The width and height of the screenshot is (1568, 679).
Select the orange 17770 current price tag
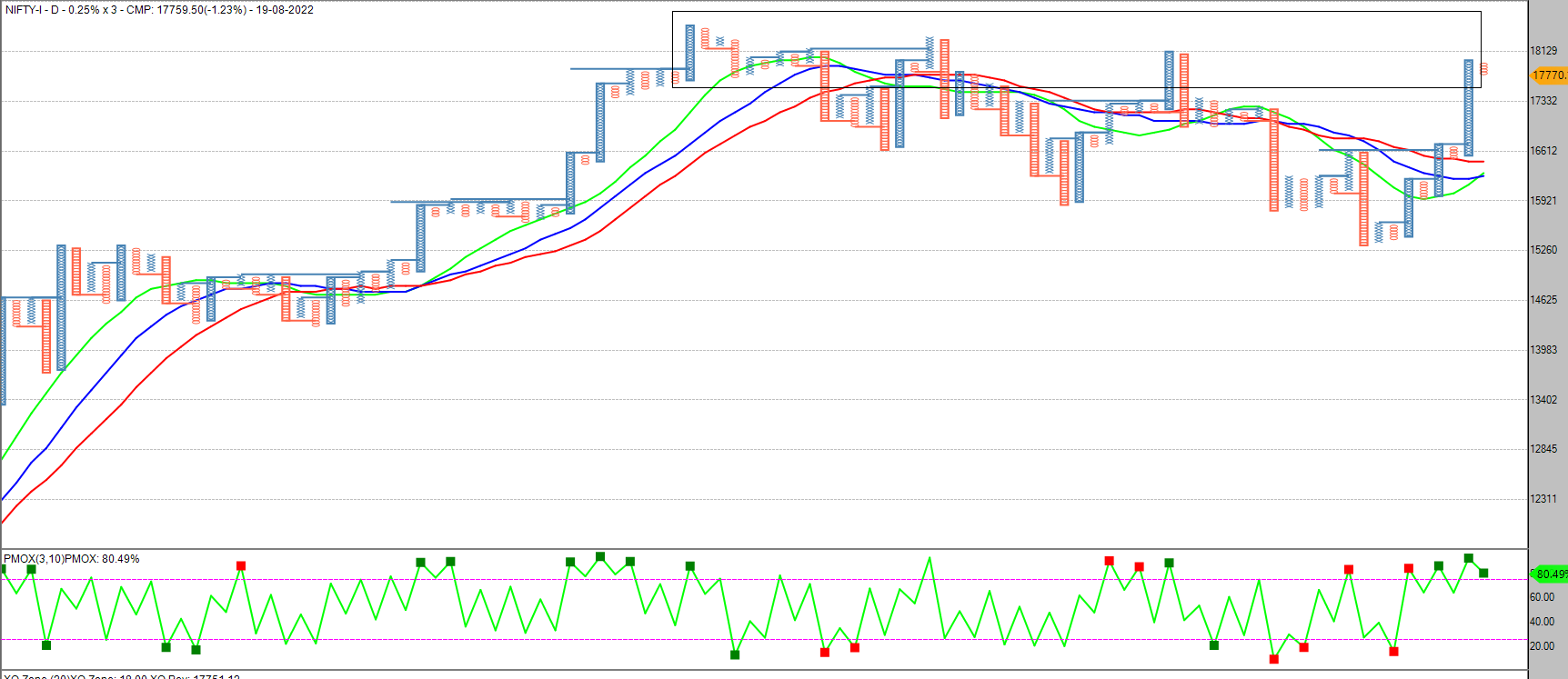click(1550, 75)
